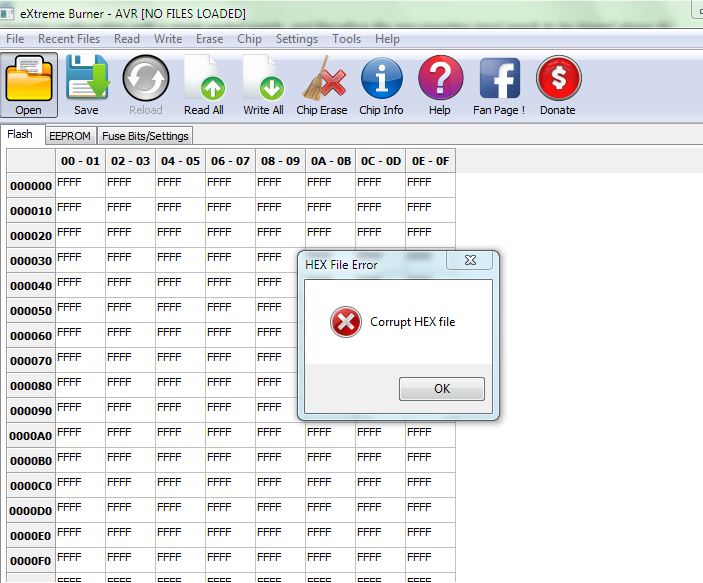Click the '08 - 09' column header
The image size is (703, 583).
280,161
